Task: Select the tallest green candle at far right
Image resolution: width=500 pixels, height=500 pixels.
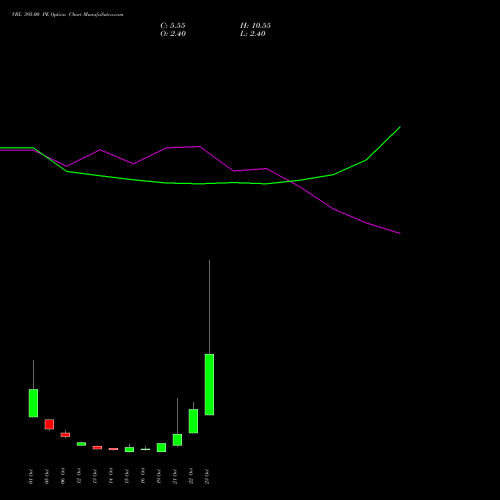Action: 209,384
